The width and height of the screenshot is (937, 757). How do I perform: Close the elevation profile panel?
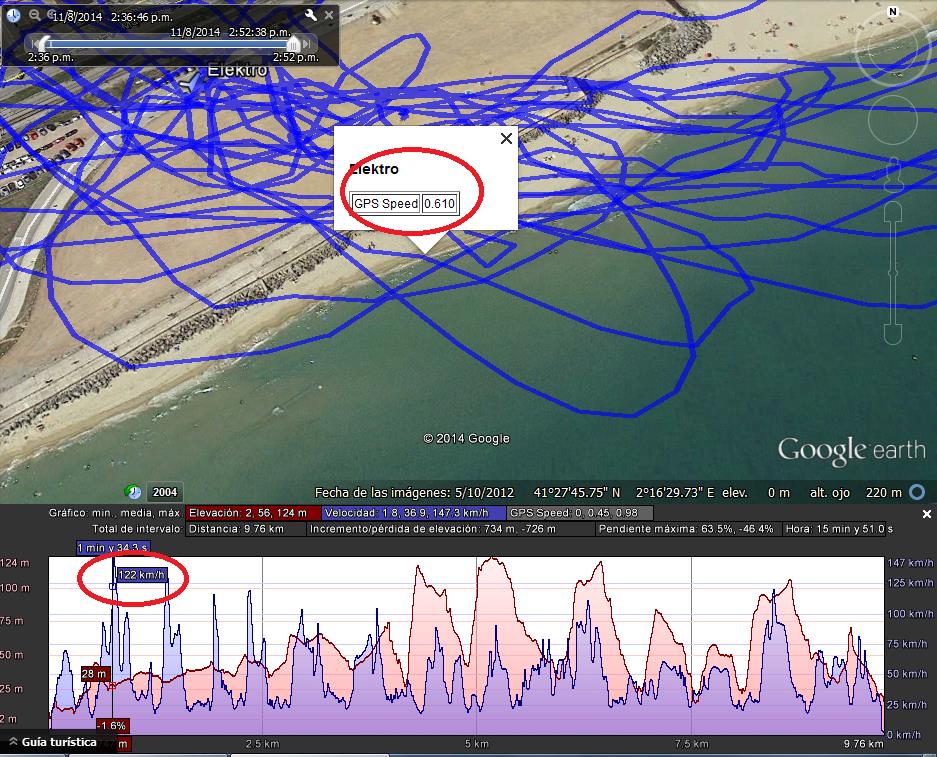tap(925, 513)
